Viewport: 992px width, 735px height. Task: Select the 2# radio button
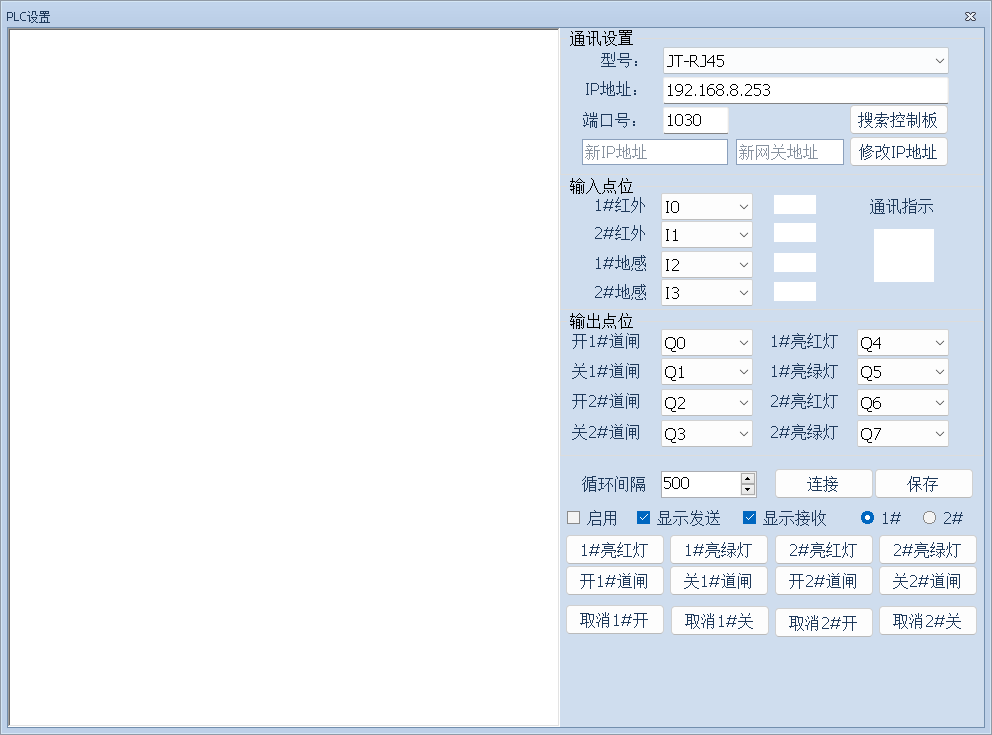click(929, 518)
